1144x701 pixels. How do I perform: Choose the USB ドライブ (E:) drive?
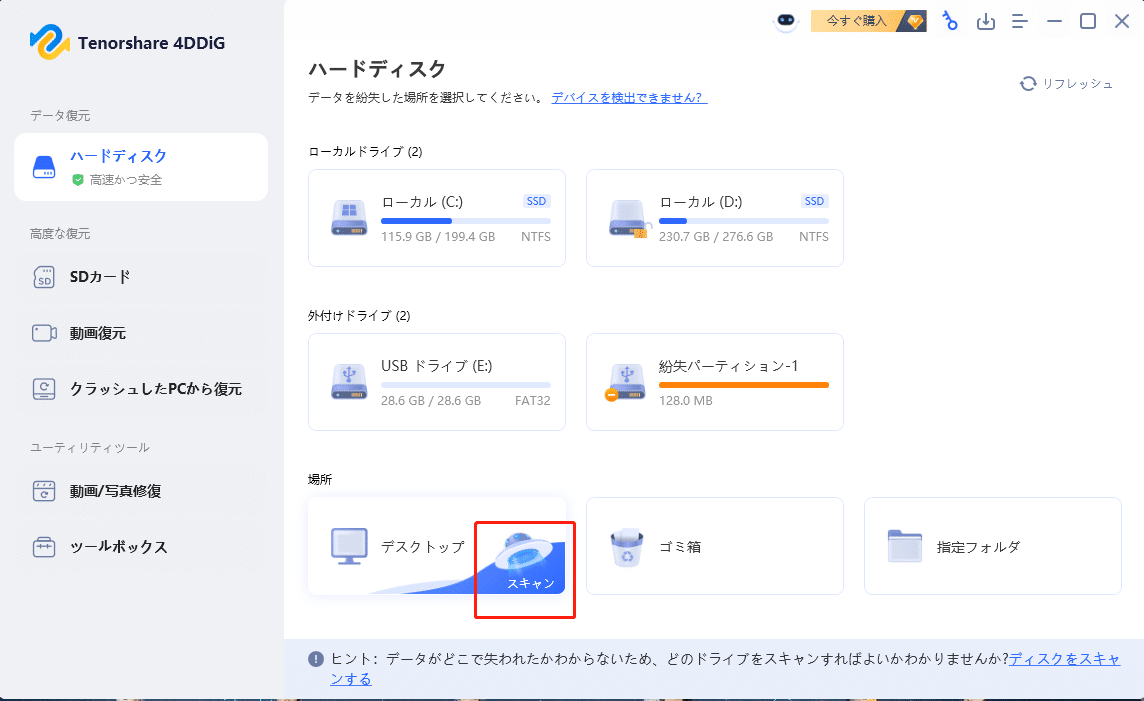pos(436,382)
